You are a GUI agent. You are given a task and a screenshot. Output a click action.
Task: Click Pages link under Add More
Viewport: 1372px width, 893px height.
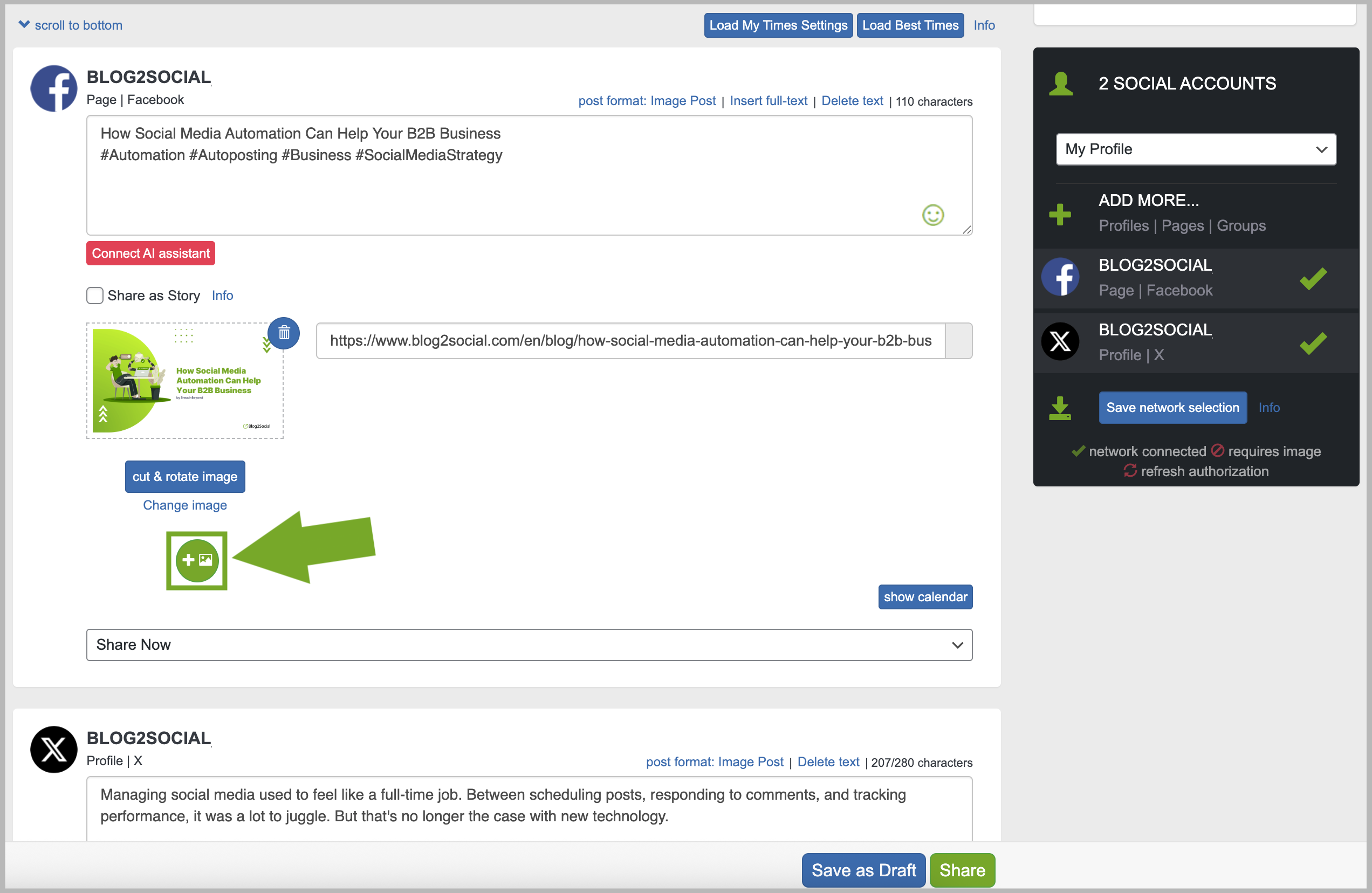click(x=1182, y=225)
